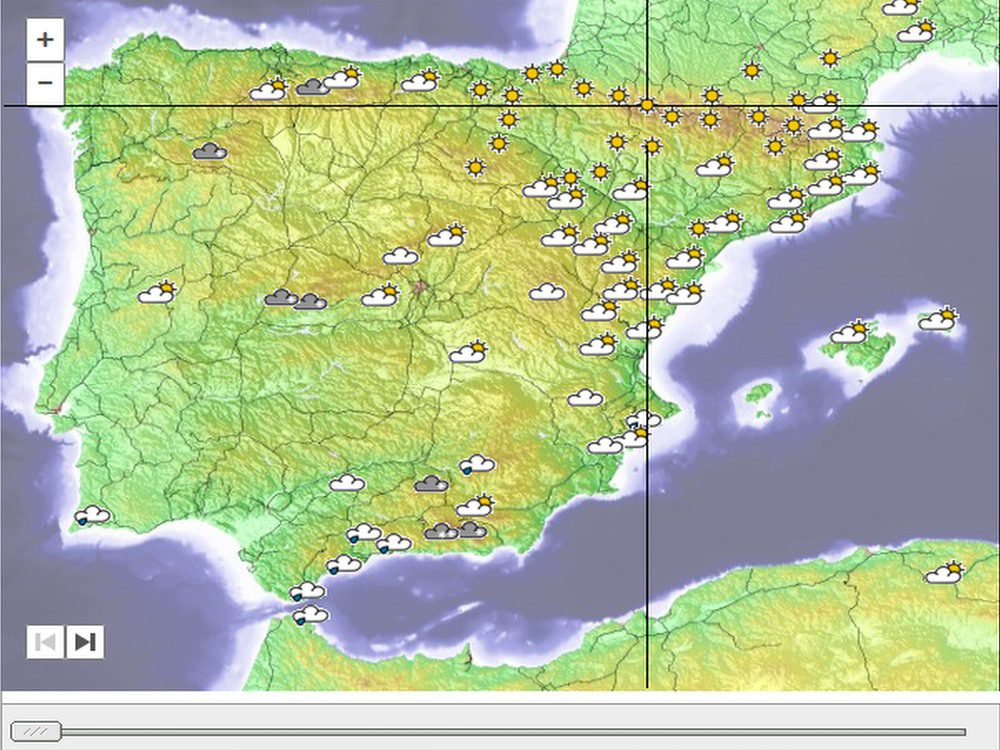Click the zoom out minus button

coord(45,82)
